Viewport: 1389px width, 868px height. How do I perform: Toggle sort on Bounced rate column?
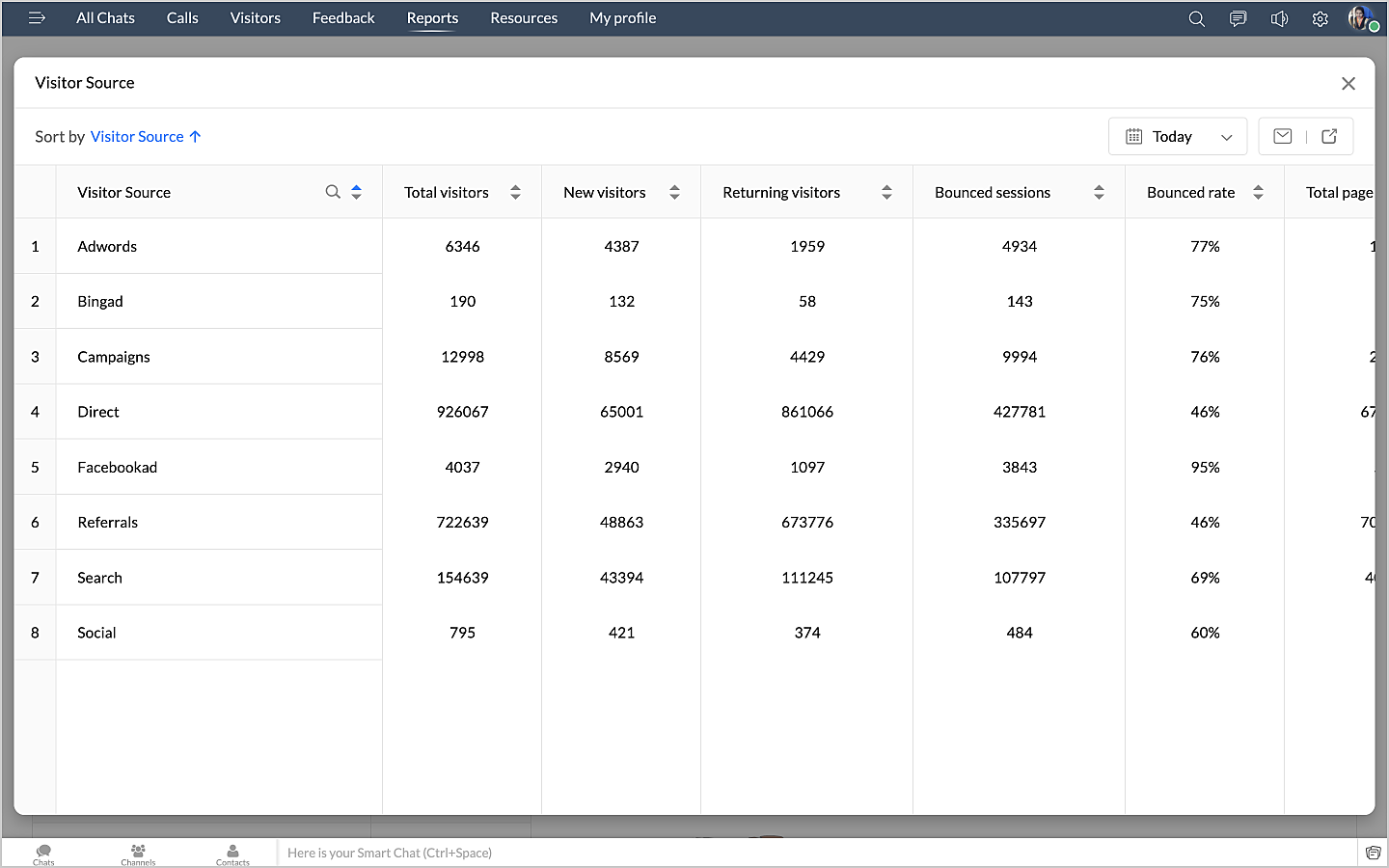point(1258,192)
